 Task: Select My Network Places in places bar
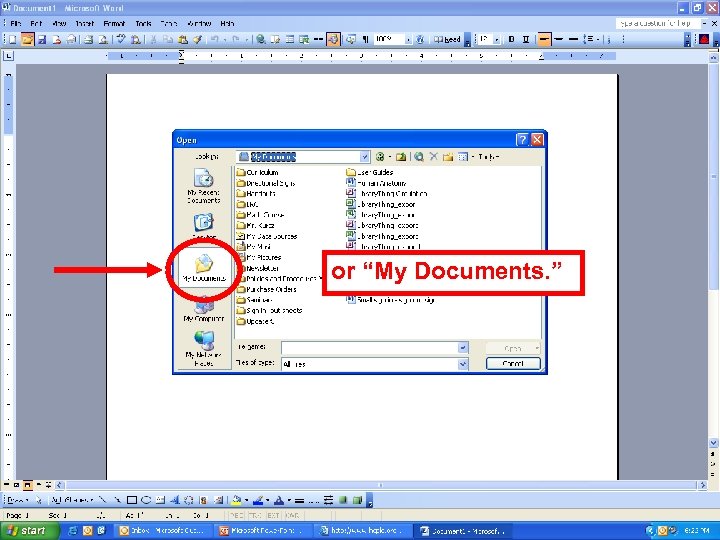(x=203, y=349)
